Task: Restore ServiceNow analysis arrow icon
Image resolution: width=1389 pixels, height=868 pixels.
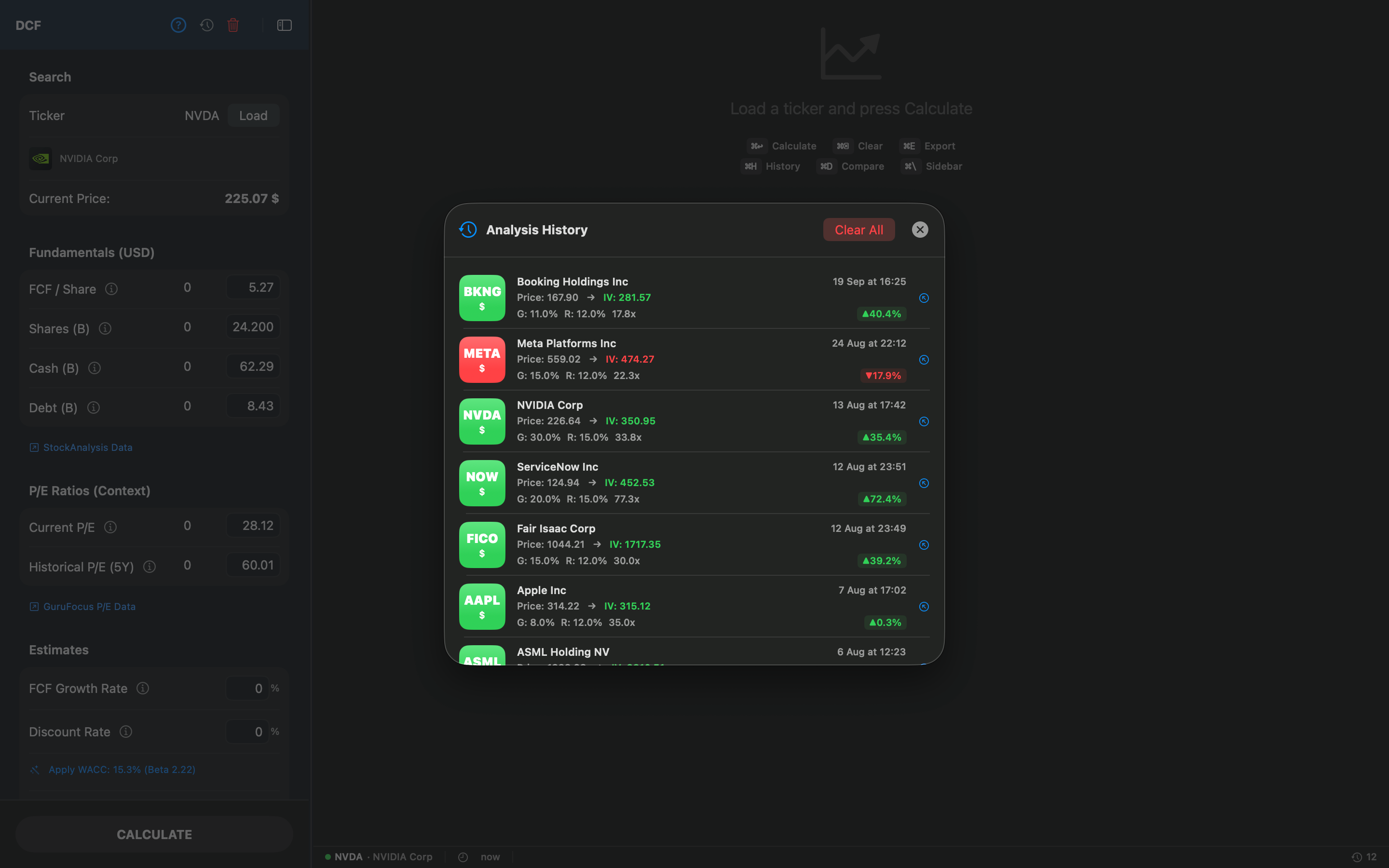Action: (924, 483)
